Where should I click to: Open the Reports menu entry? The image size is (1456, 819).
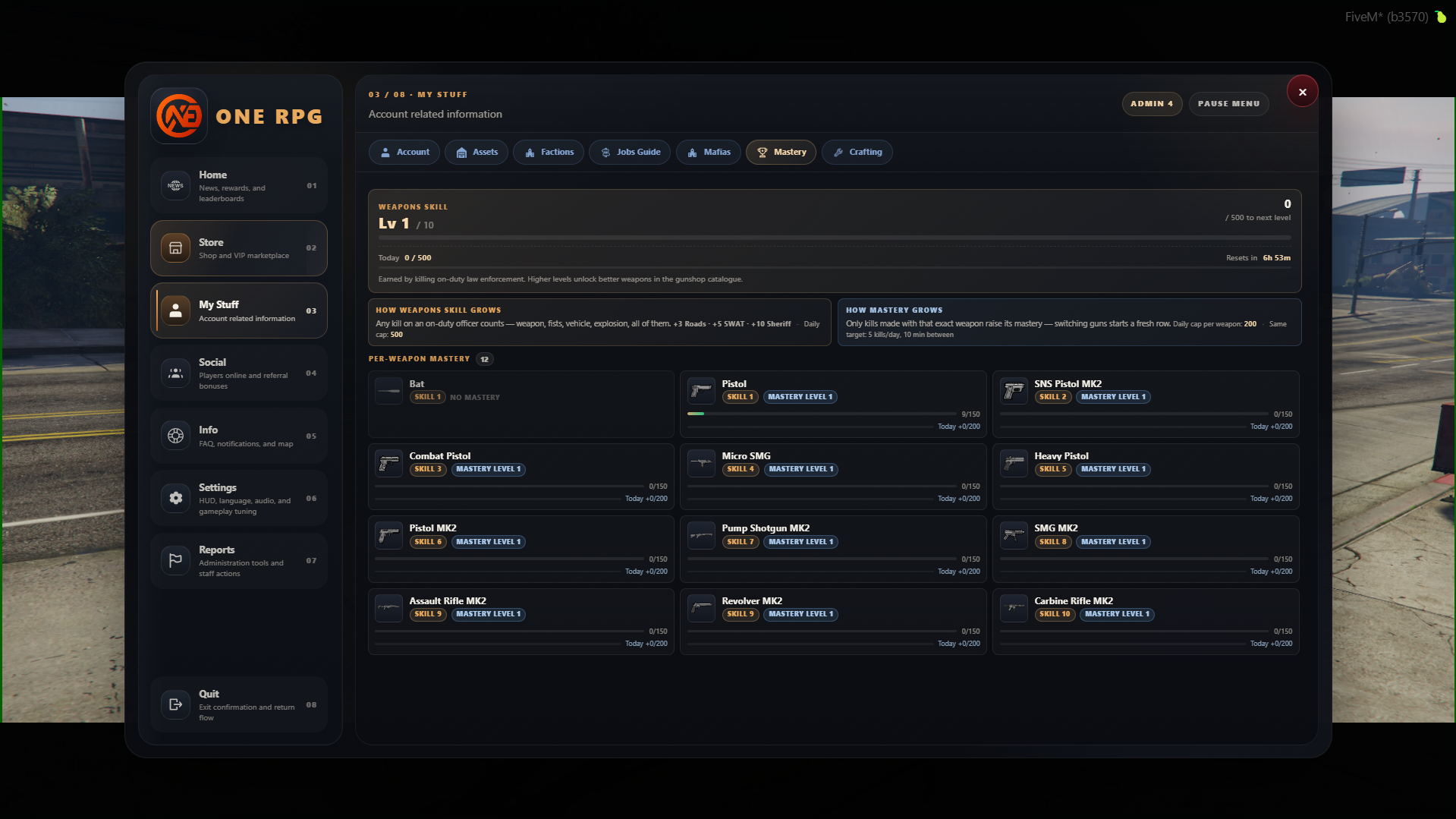coord(238,560)
